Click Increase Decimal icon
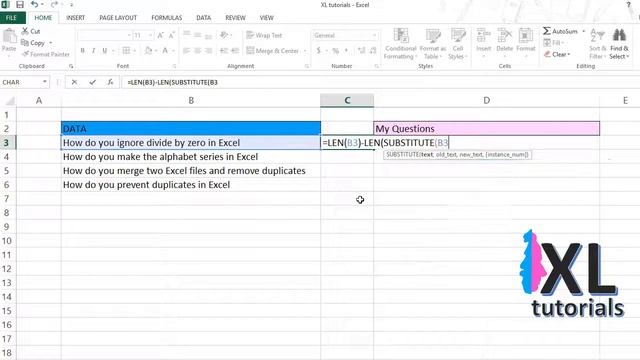This screenshot has height=360, width=640. pos(362,51)
